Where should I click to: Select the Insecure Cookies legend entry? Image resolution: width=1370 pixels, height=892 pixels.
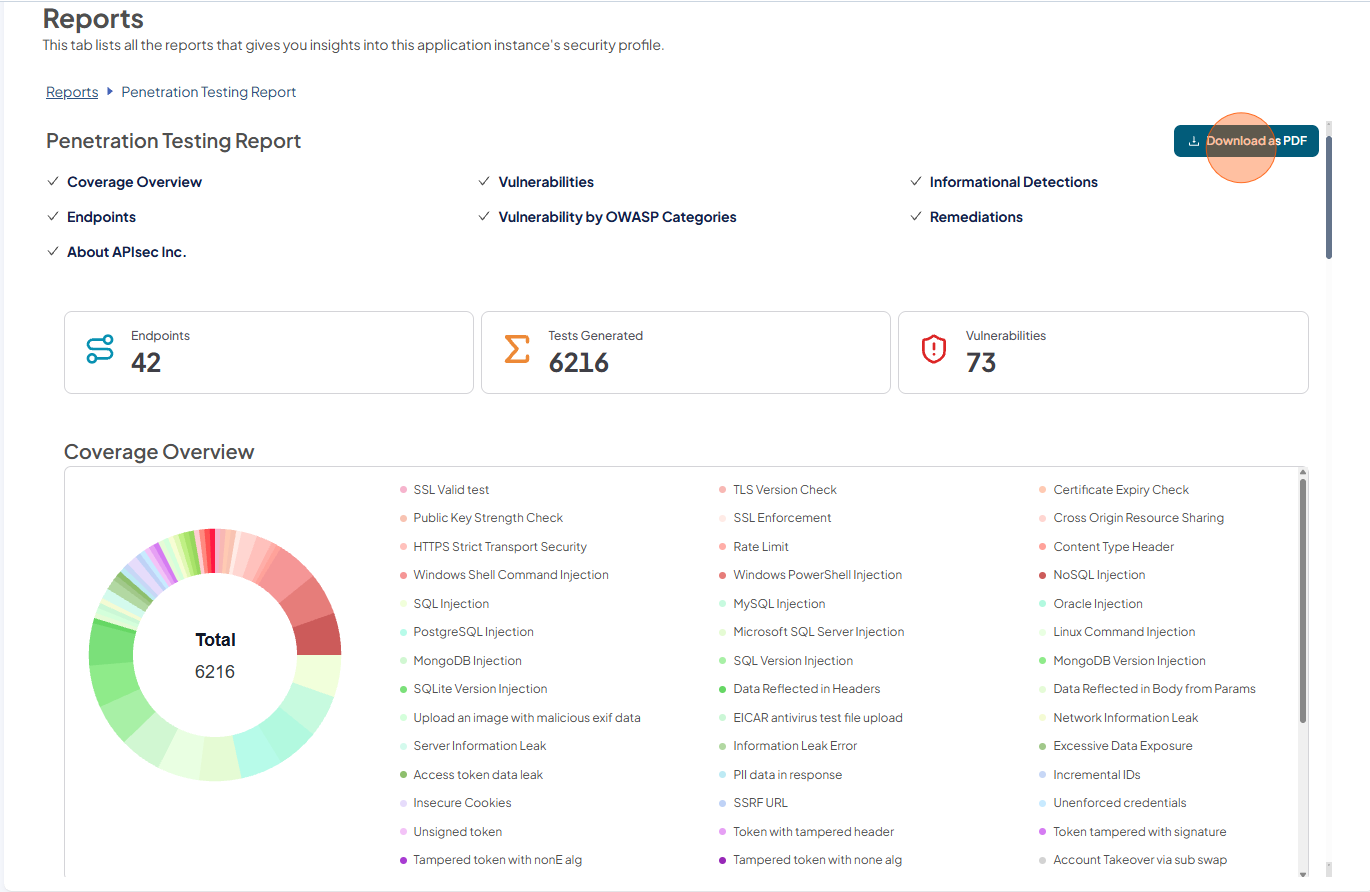[x=455, y=803]
